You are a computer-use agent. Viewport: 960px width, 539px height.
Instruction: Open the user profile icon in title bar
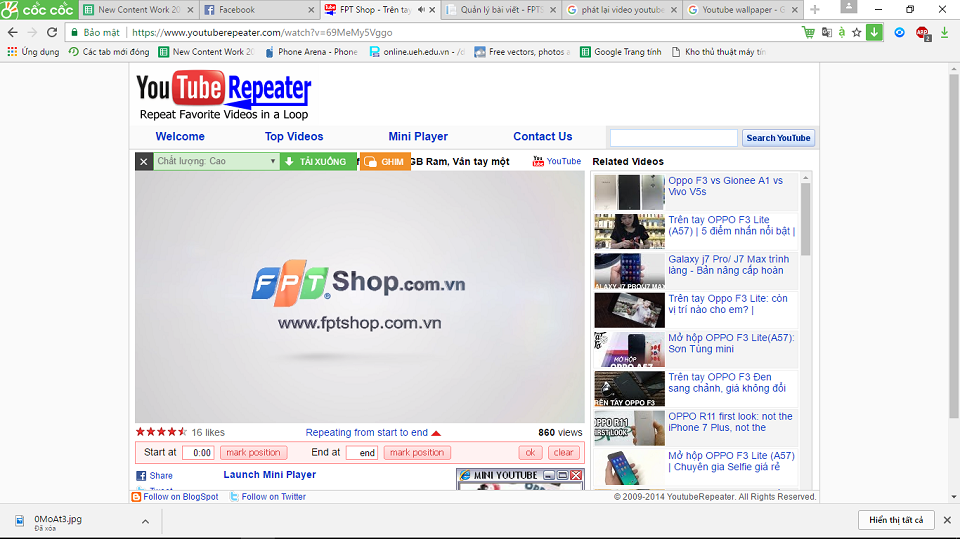pos(849,7)
